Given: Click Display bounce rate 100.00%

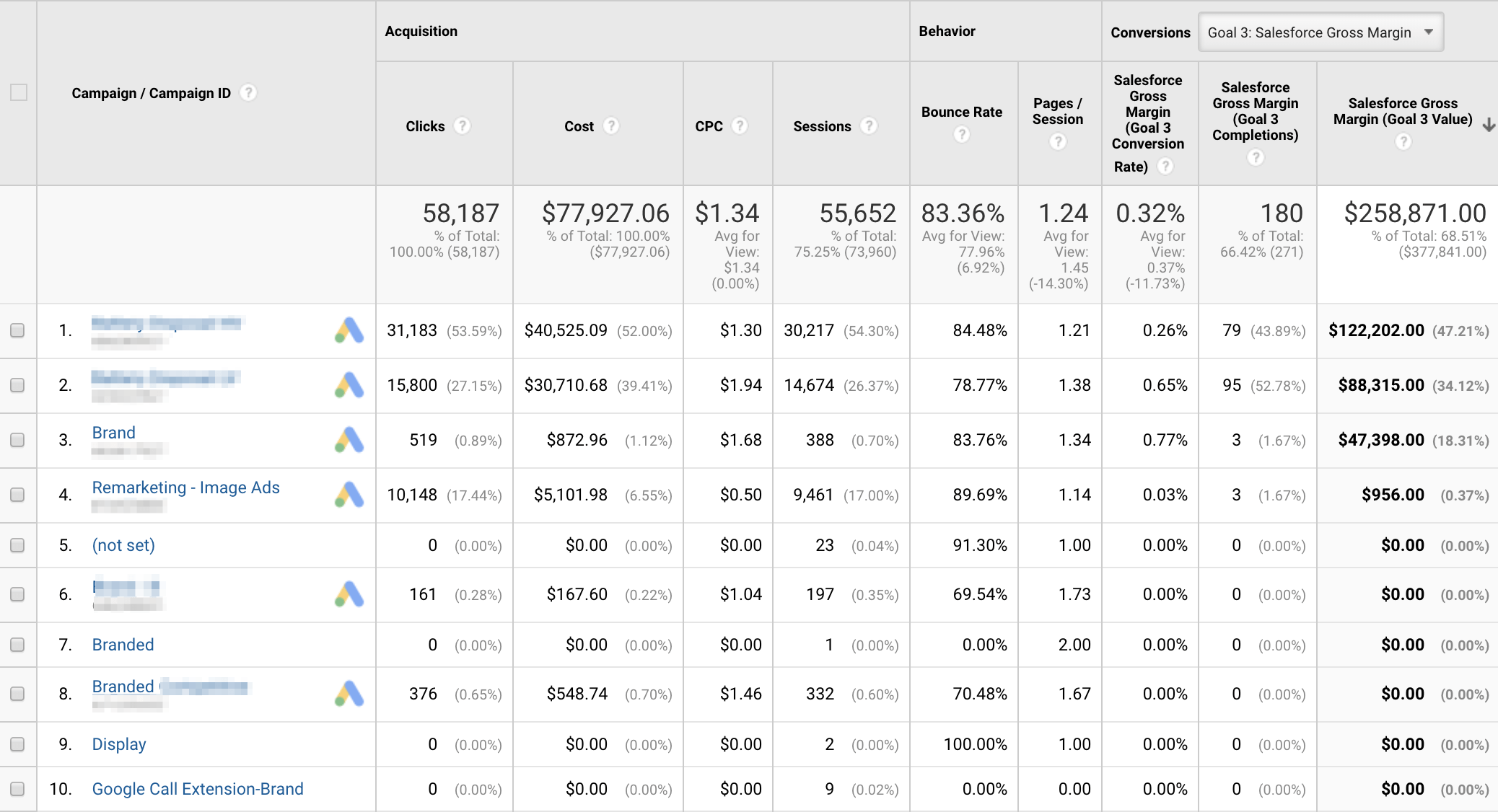Looking at the screenshot, I should 976,744.
